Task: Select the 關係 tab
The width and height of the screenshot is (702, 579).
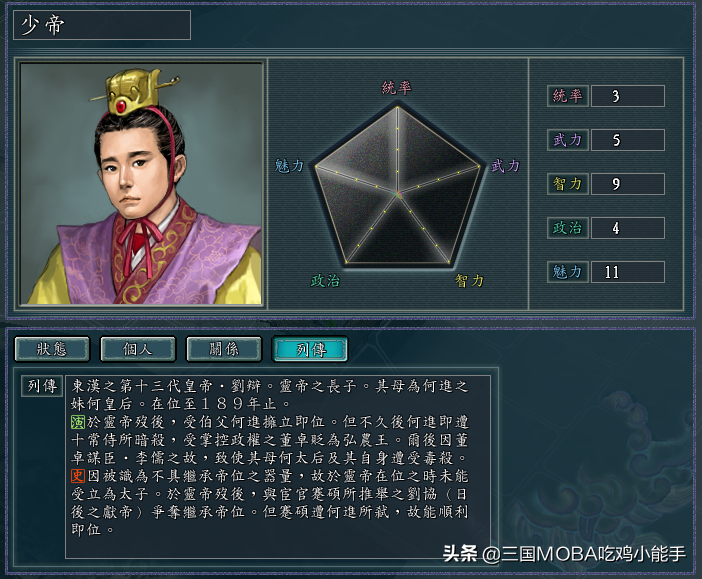Action: (224, 349)
